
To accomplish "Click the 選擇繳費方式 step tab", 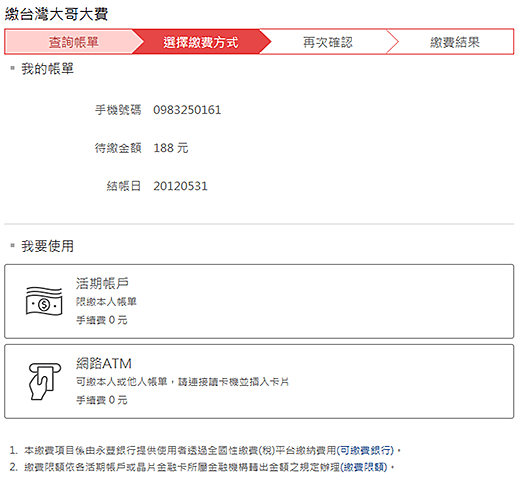I will pos(201,42).
